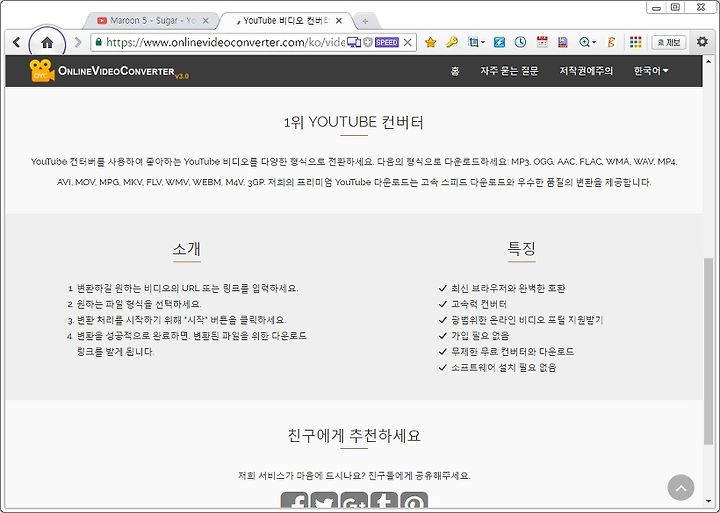Close the Maroon 5 - Sugar tab
The width and height of the screenshot is (720, 513).
pos(205,21)
